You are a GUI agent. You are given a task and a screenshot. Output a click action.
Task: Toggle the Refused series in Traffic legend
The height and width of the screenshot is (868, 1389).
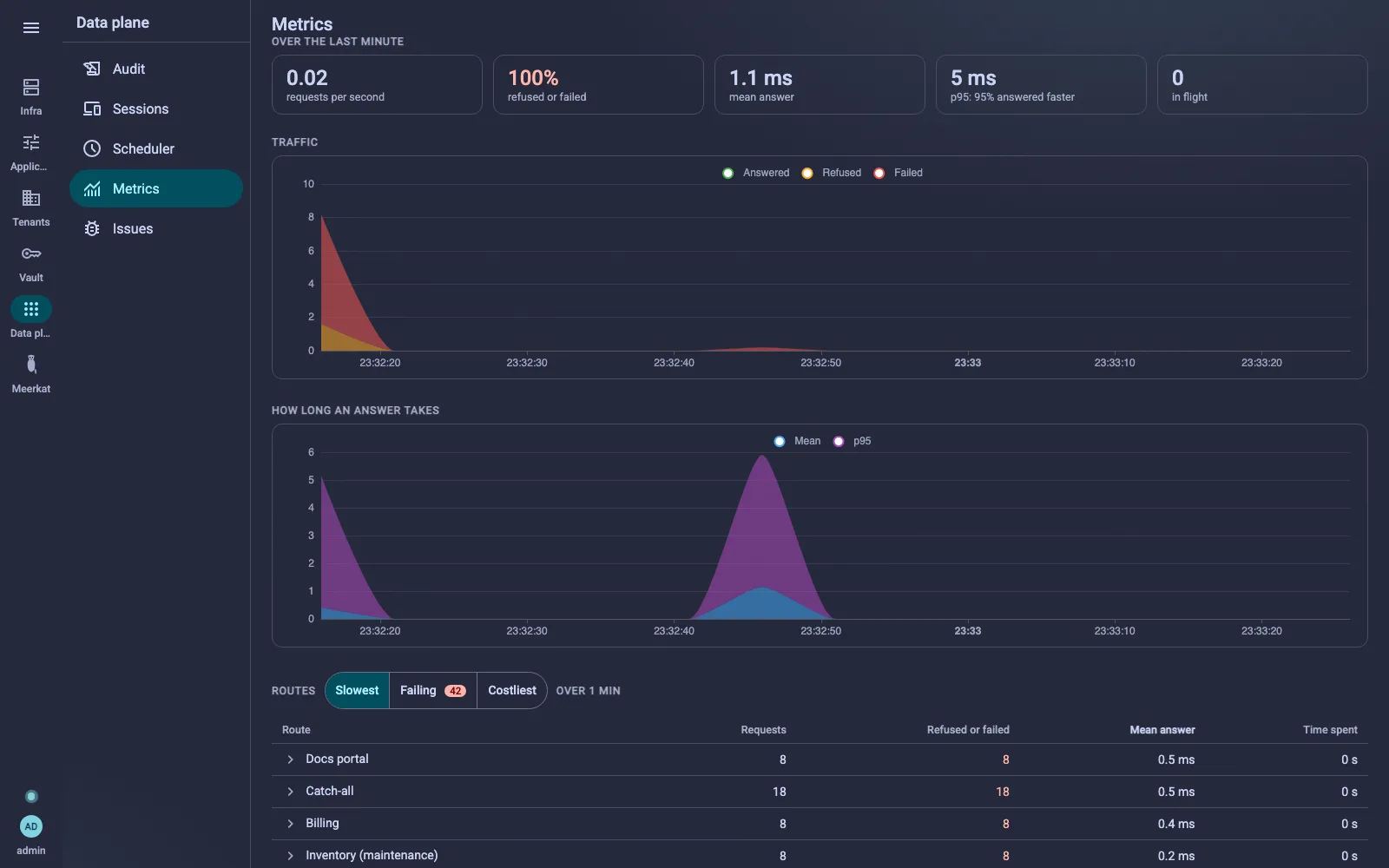tap(832, 173)
